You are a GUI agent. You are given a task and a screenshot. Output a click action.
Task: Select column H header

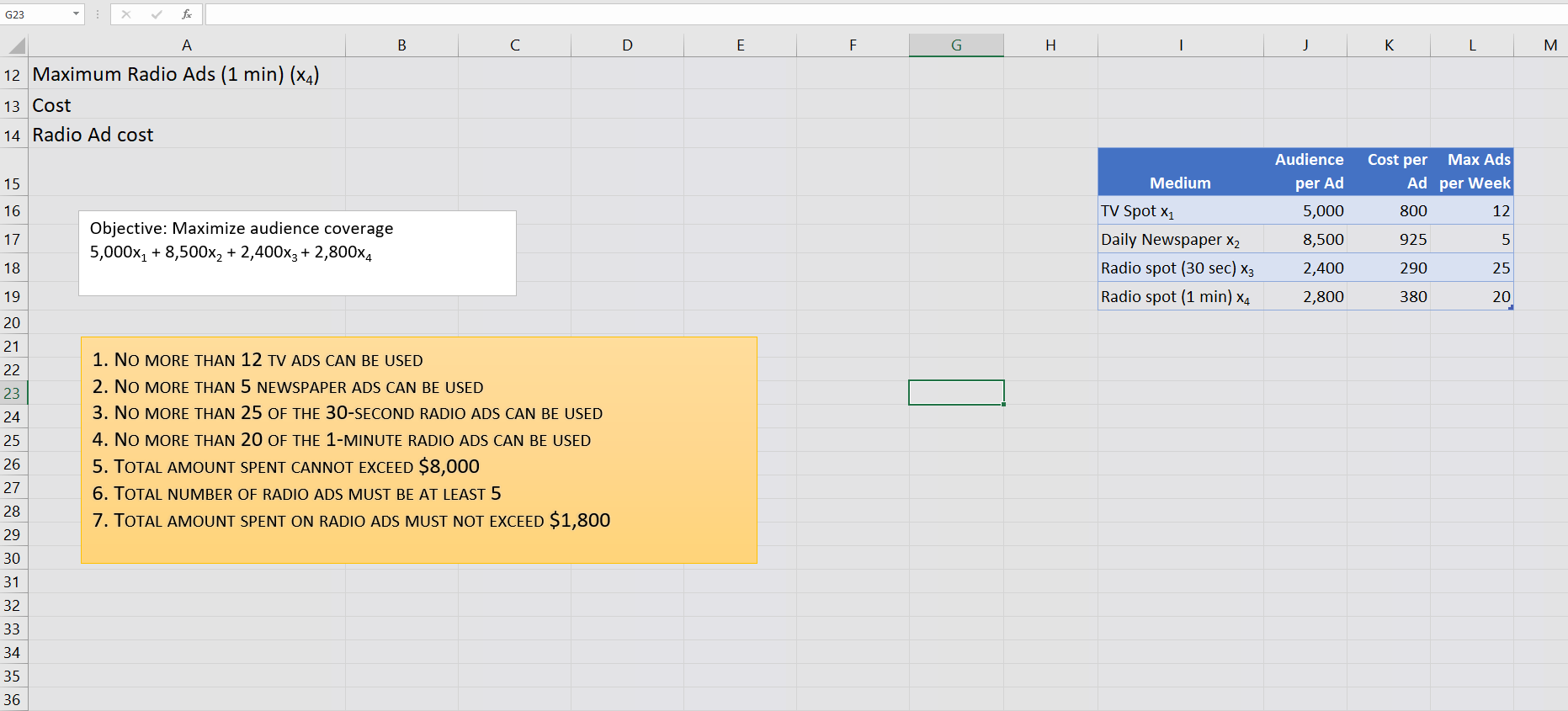1051,45
